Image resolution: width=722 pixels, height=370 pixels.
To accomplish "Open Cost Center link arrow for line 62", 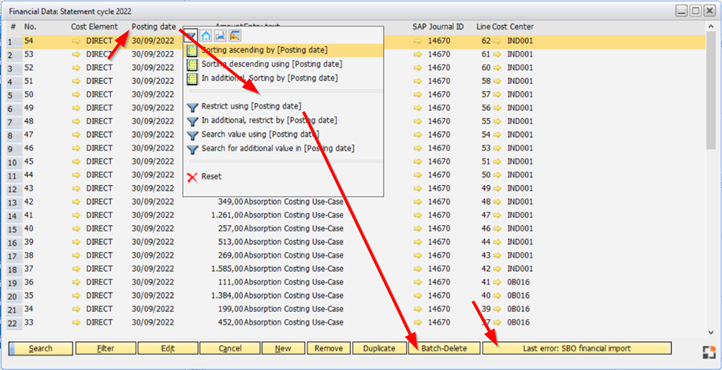I will 497,41.
